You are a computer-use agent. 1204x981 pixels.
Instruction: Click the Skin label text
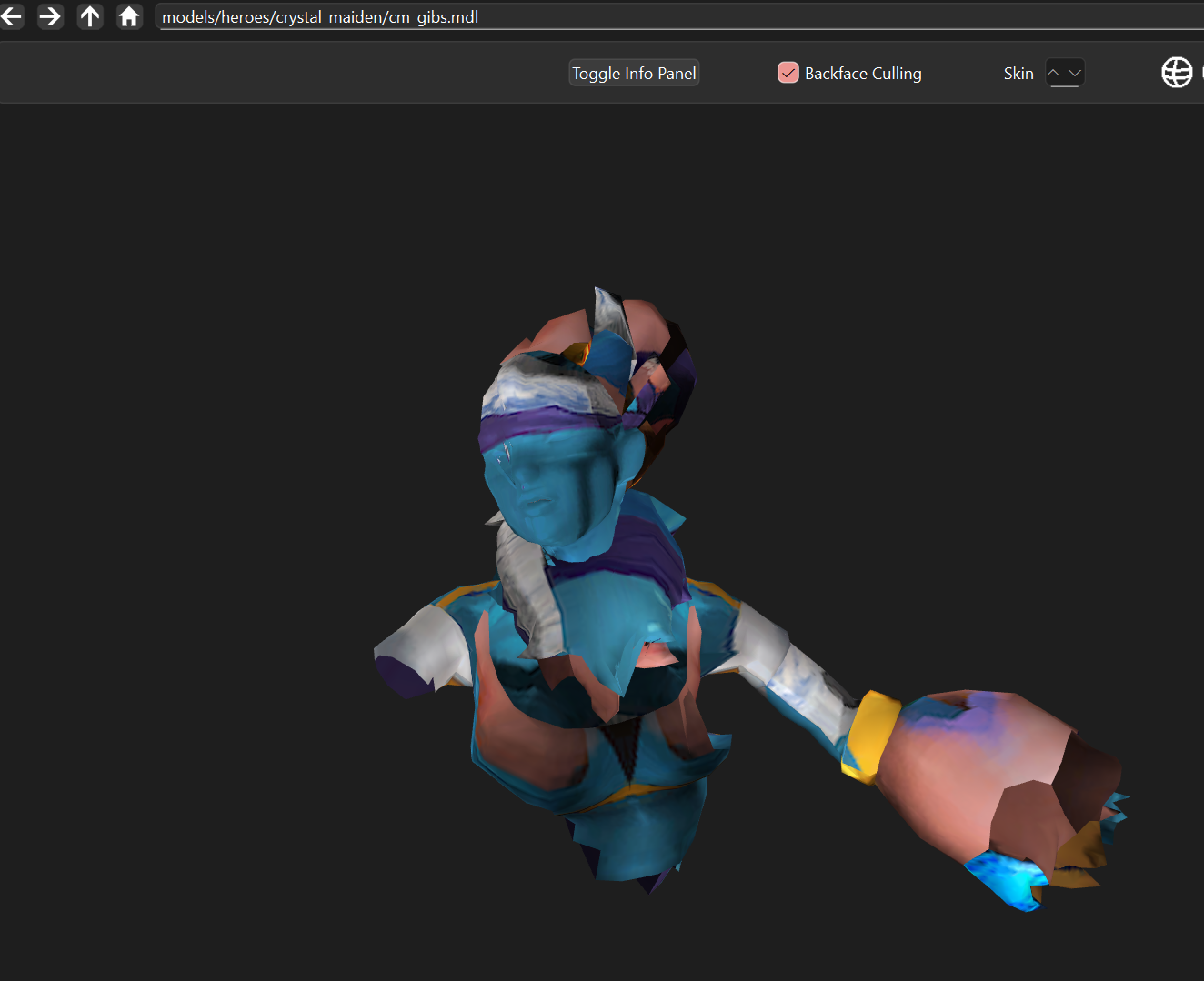pos(1018,74)
